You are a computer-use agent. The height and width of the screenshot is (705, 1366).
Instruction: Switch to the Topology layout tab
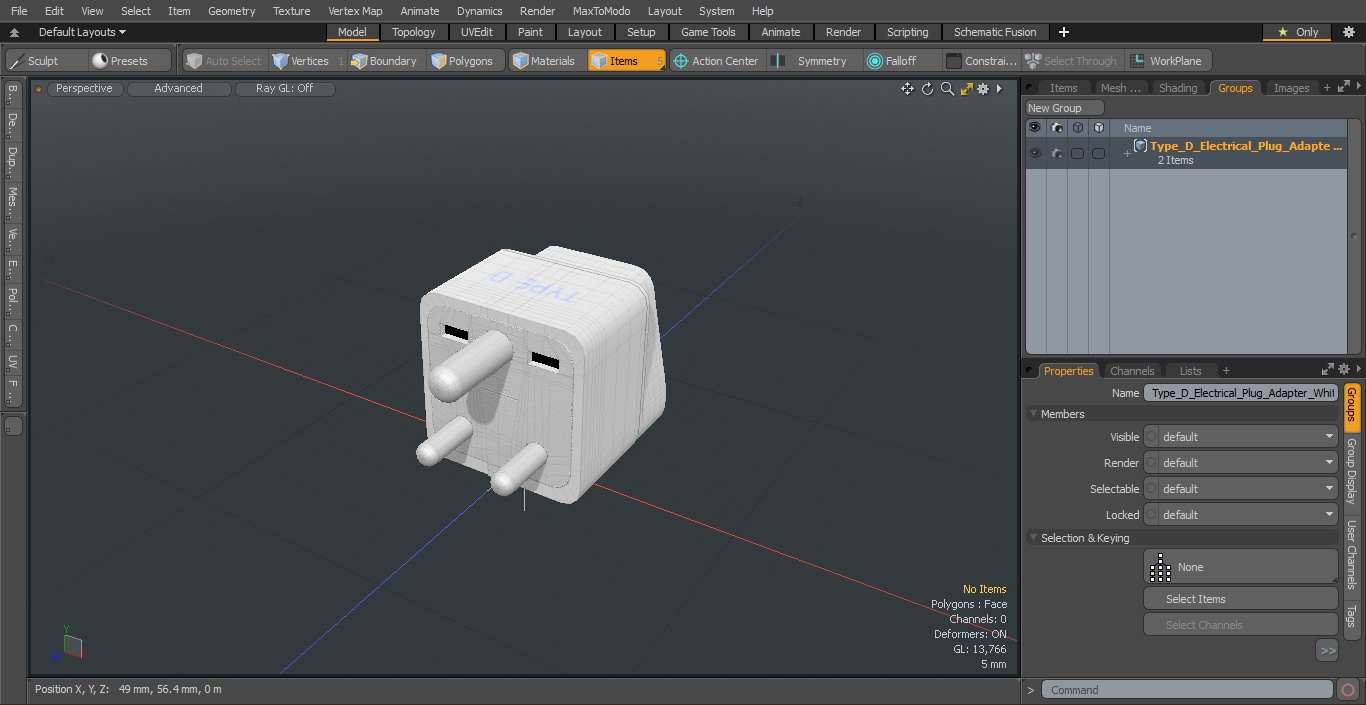[413, 32]
